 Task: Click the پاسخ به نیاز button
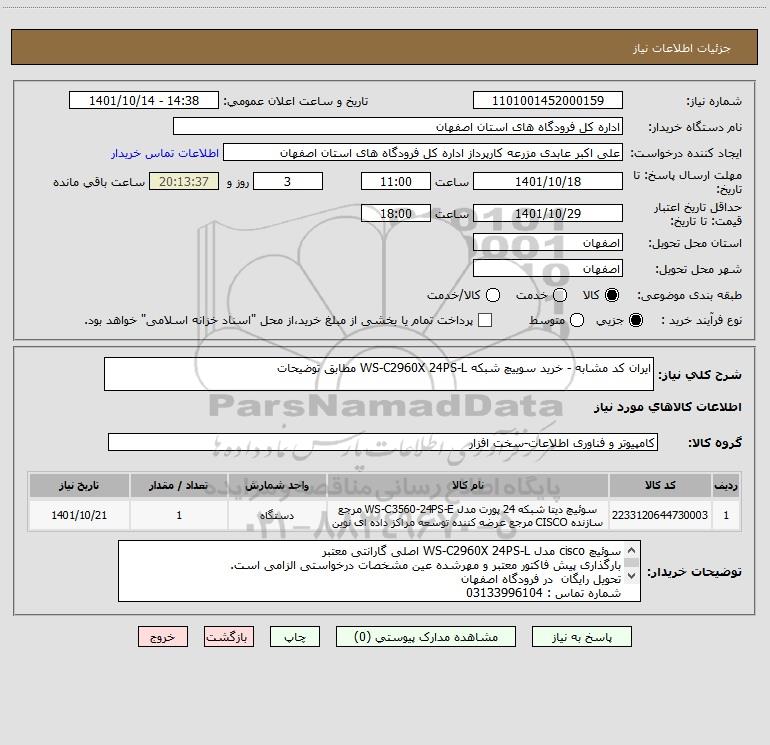pos(582,637)
